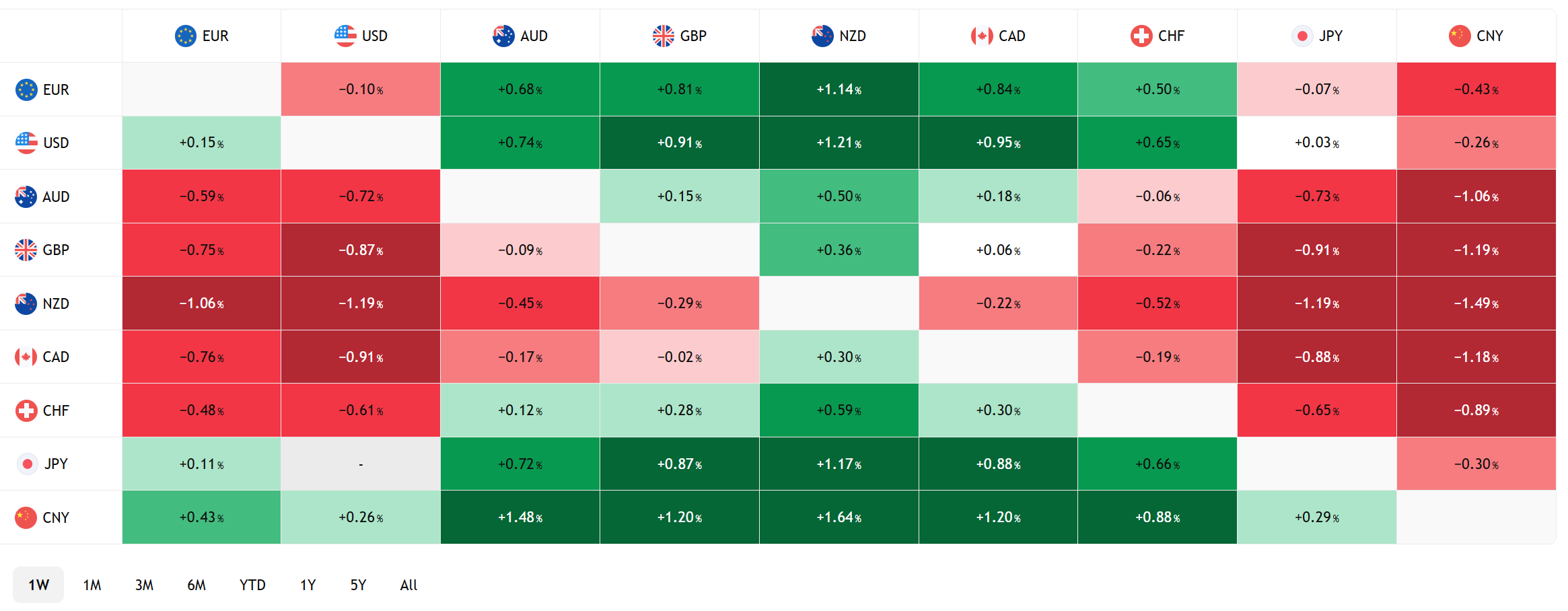The height and width of the screenshot is (611, 1568).
Task: Select the 1W timeframe button
Action: [x=38, y=585]
